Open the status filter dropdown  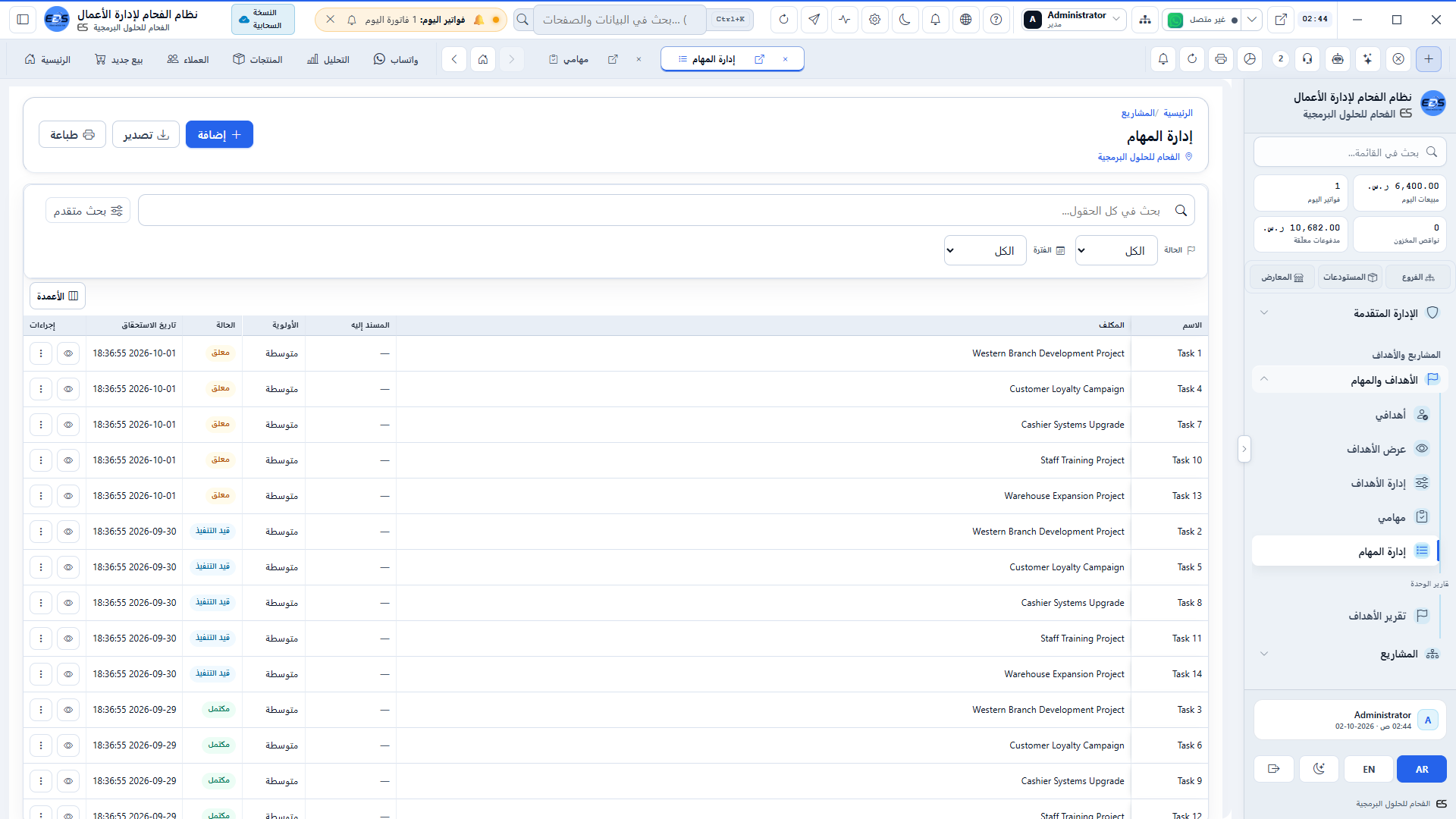click(1116, 250)
